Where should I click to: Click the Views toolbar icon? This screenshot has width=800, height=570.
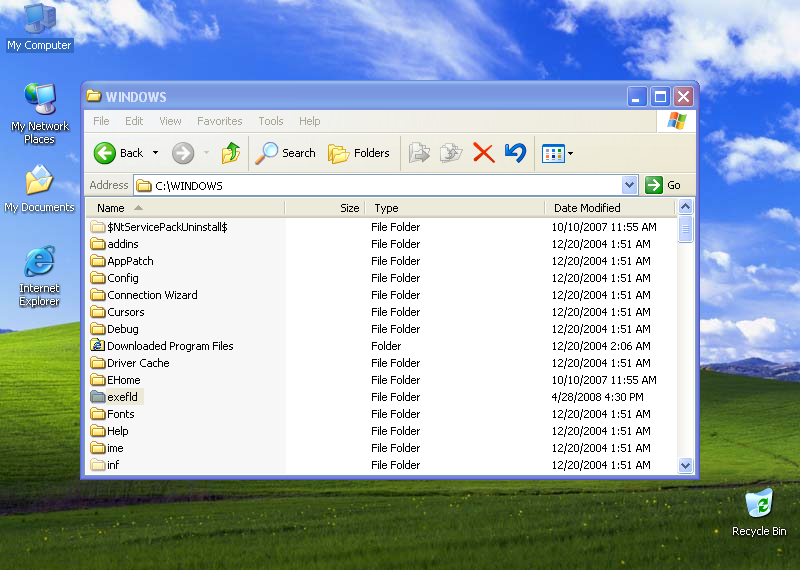[x=553, y=153]
